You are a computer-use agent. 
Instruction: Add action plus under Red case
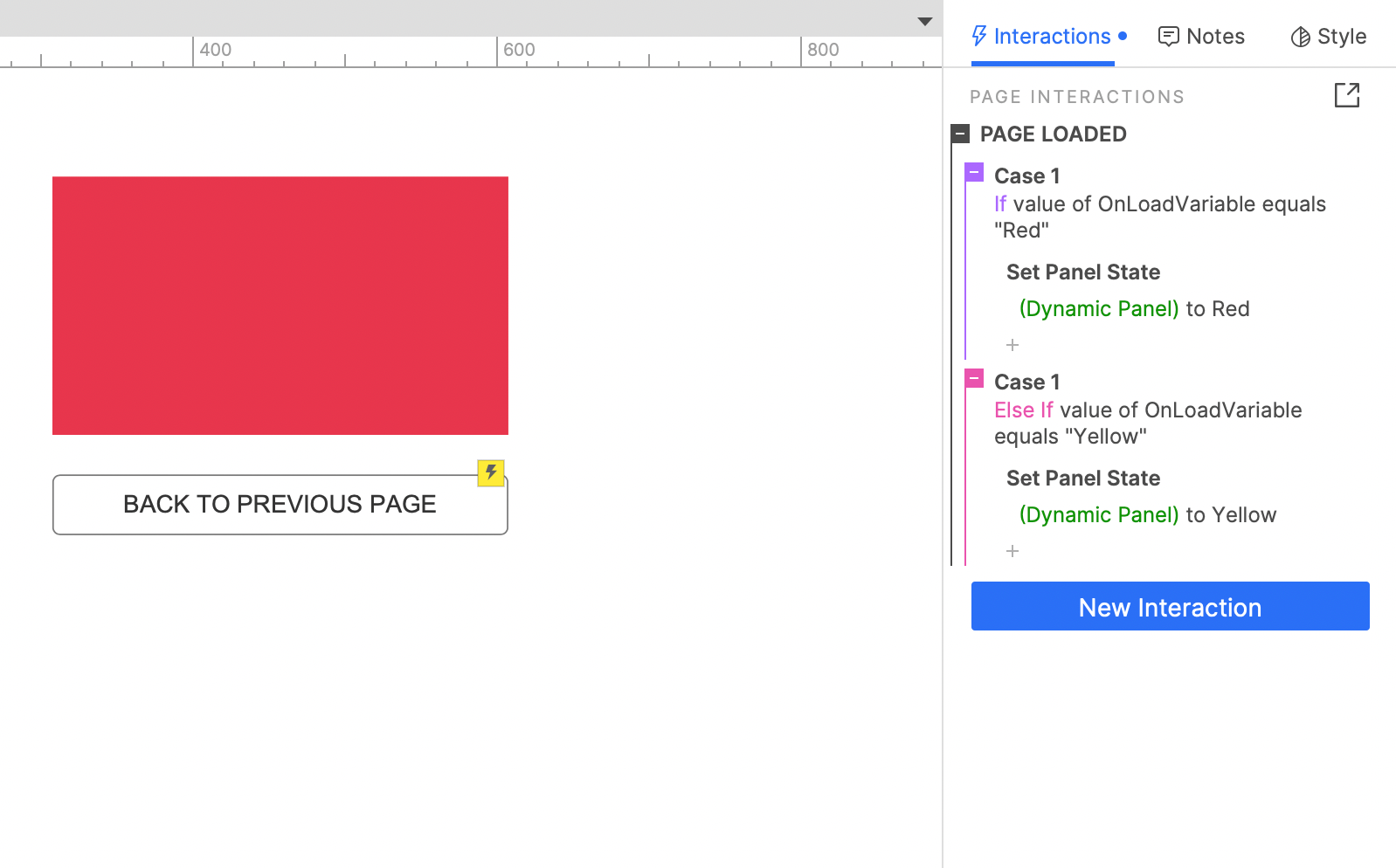(1012, 345)
